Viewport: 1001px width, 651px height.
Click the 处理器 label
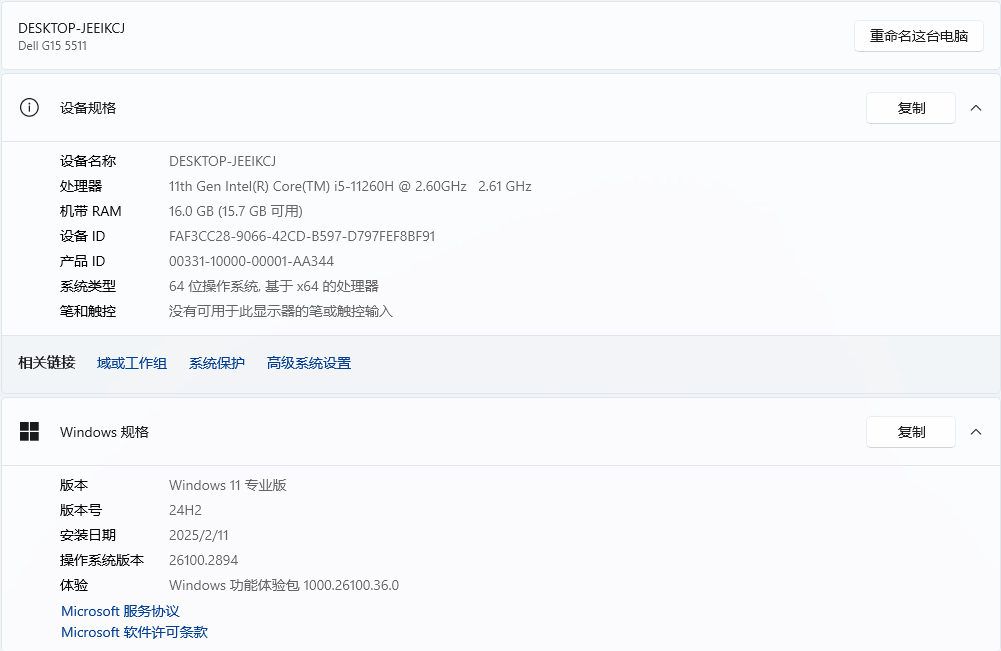pos(81,186)
